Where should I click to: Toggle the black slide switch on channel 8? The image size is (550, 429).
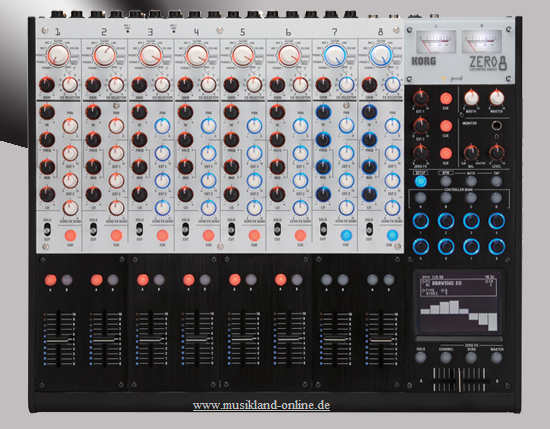[369, 229]
